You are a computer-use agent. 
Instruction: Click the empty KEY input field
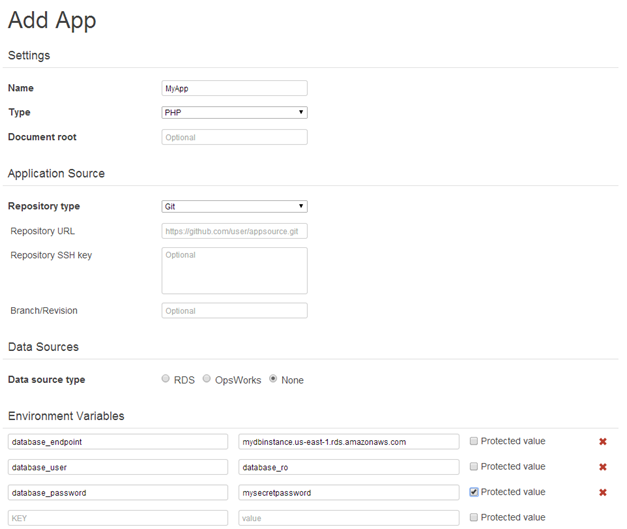pos(118,518)
